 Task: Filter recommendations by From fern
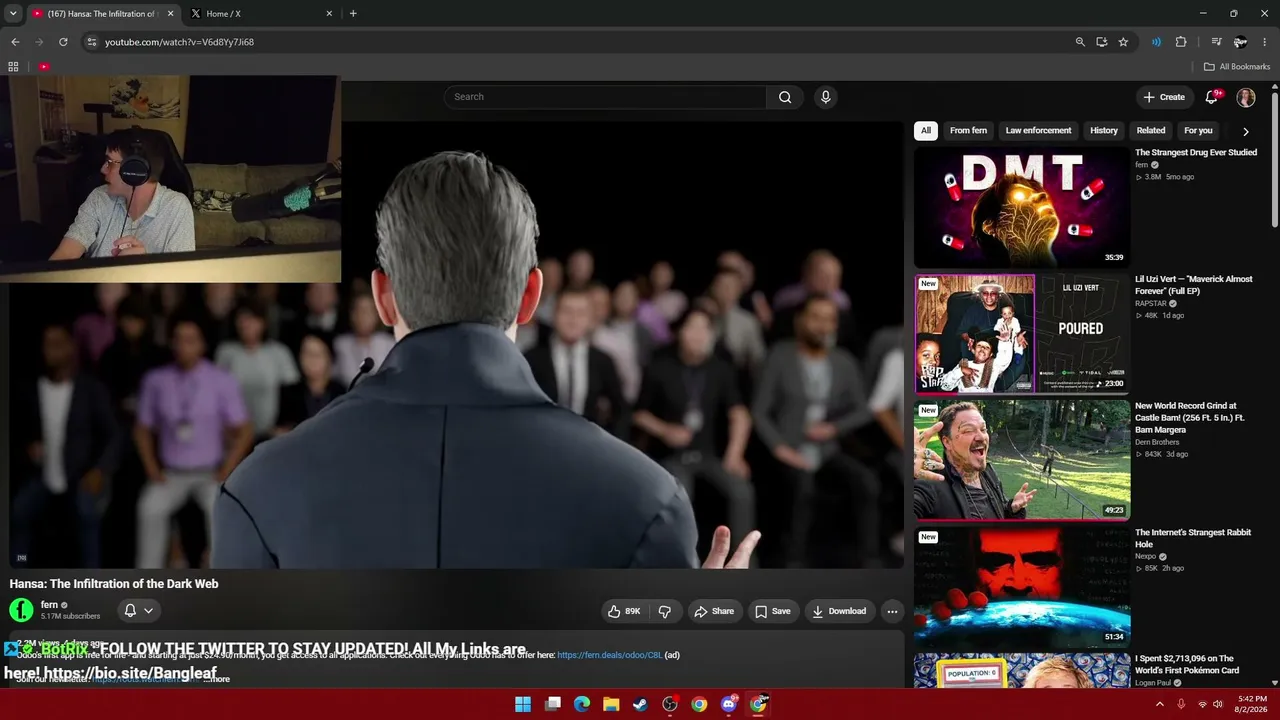968,131
